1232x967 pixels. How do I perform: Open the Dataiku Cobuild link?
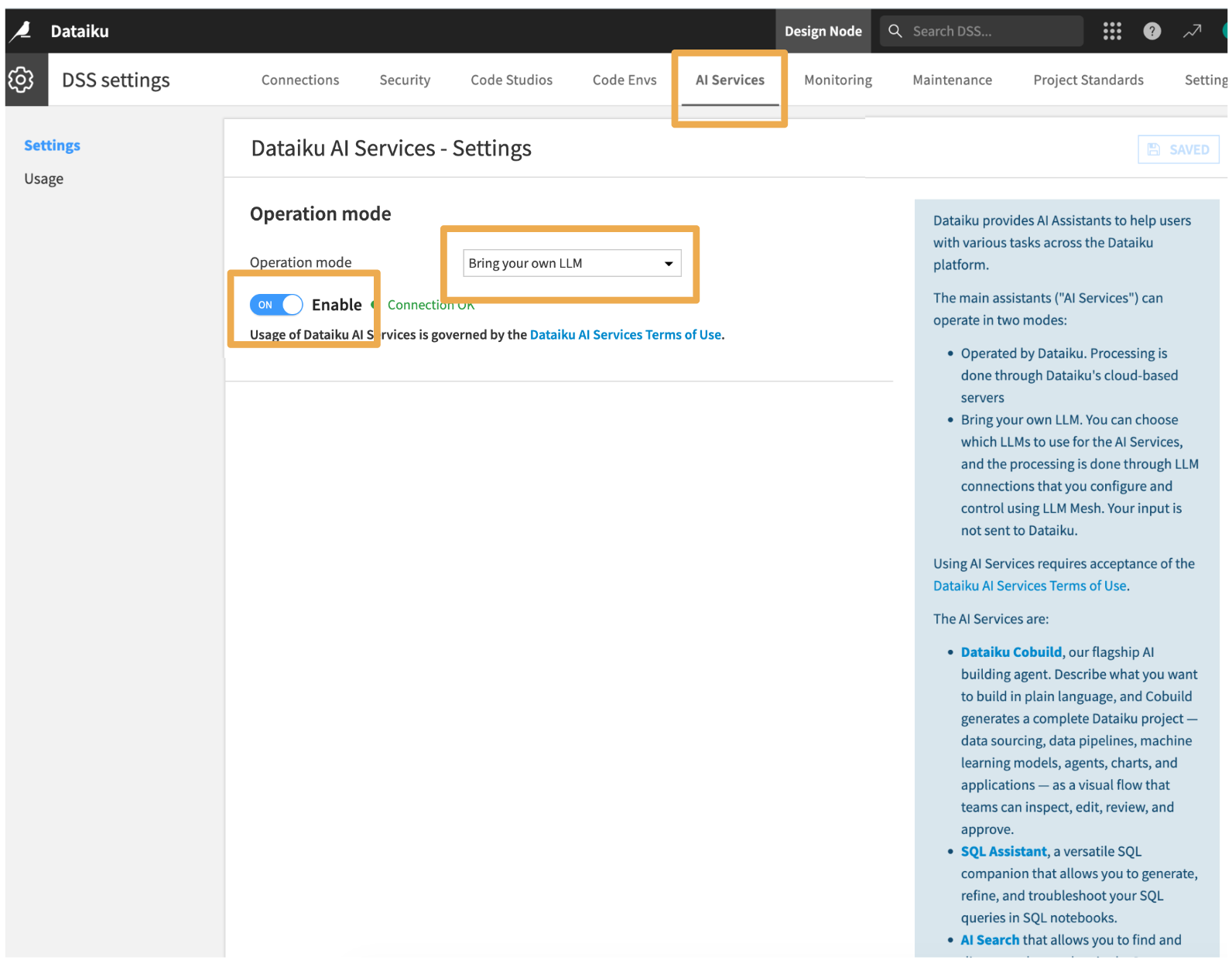pos(1011,652)
